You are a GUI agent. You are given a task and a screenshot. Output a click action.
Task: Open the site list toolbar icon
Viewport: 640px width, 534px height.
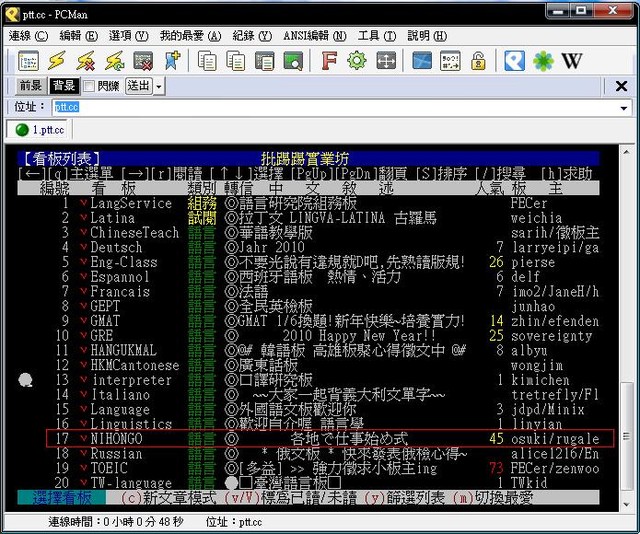coord(29,61)
